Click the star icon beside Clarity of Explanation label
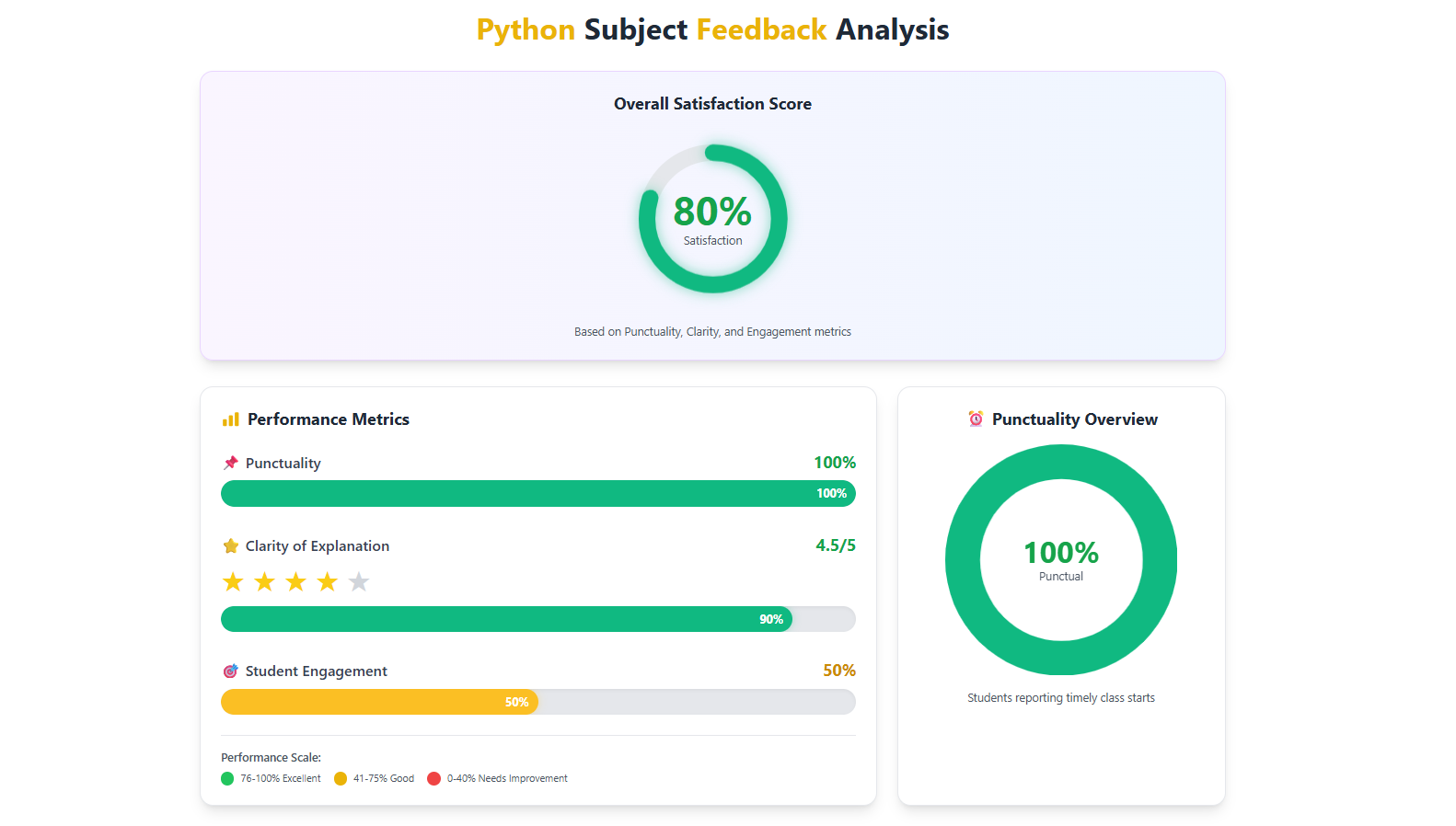 click(231, 546)
